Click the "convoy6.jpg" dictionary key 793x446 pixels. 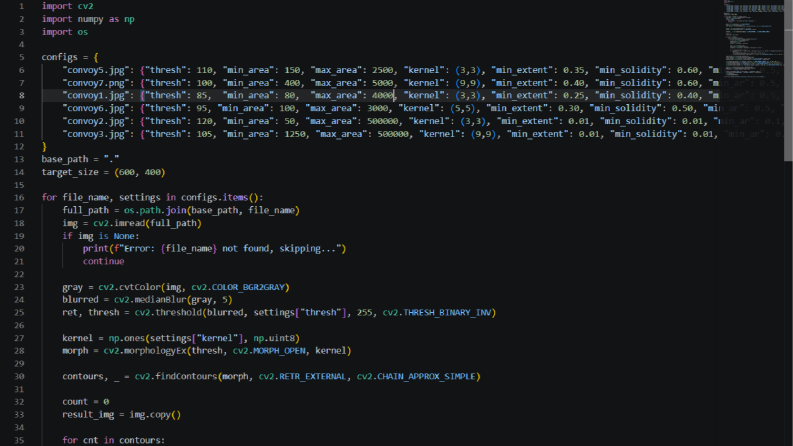pyautogui.click(x=98, y=108)
